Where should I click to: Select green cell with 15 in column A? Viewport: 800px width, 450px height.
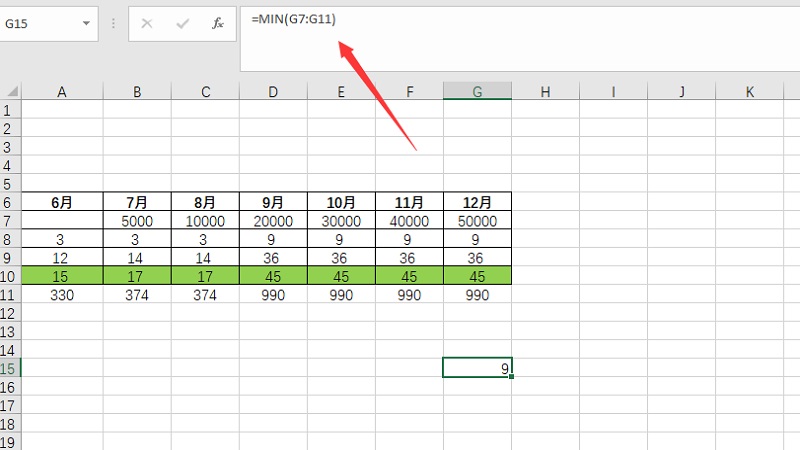tap(62, 276)
